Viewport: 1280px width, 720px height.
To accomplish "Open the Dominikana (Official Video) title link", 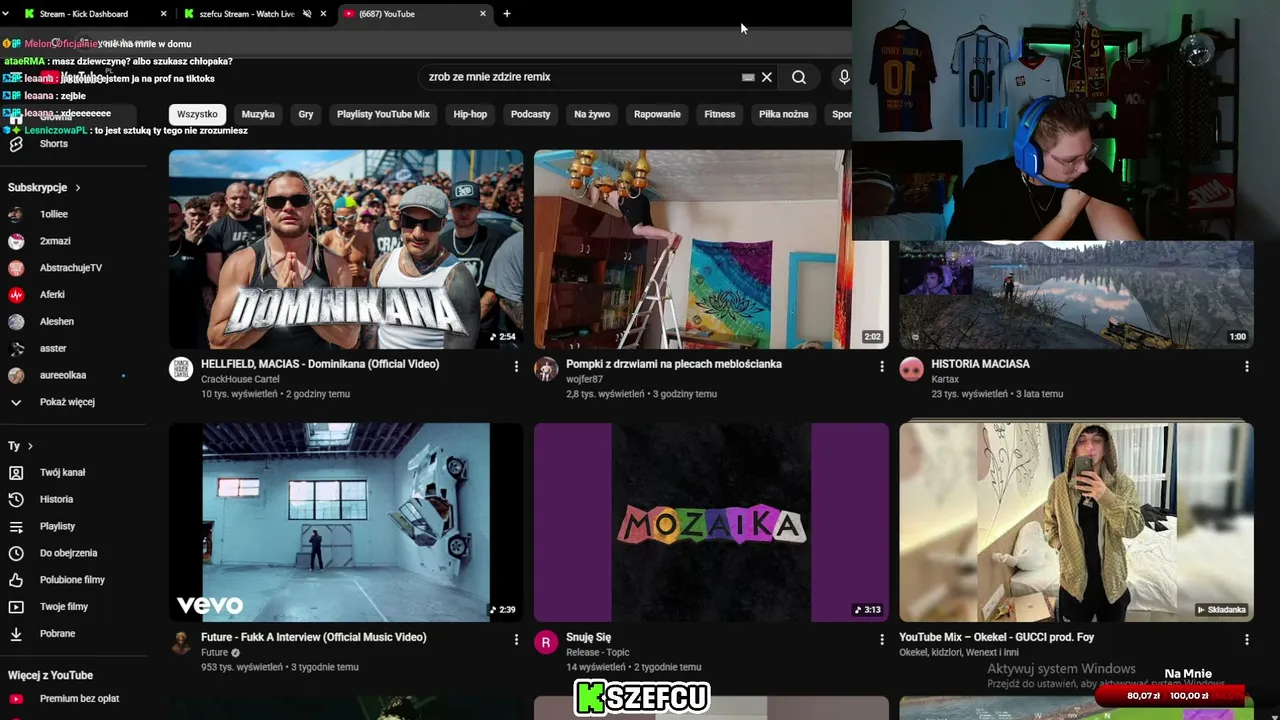I will (x=320, y=364).
